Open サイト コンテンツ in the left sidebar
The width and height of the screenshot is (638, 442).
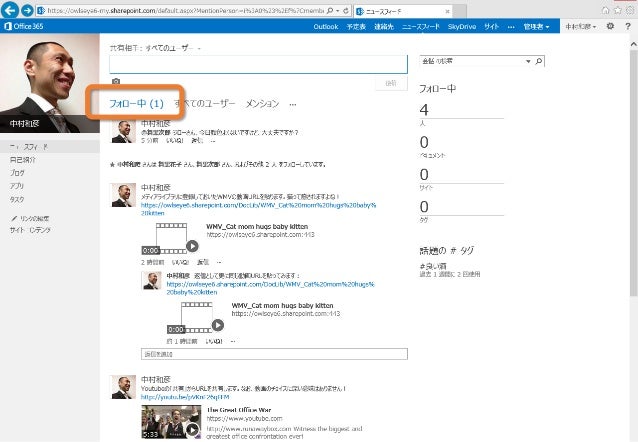click(30, 230)
